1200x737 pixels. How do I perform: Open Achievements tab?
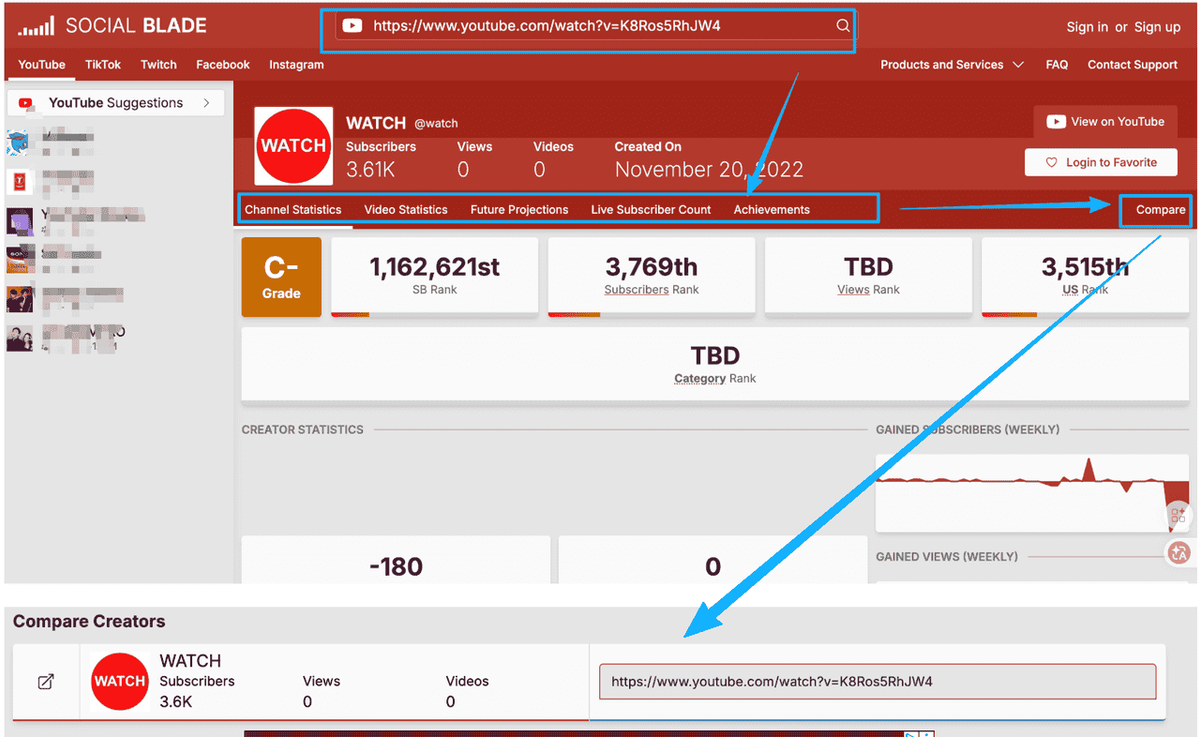point(772,209)
